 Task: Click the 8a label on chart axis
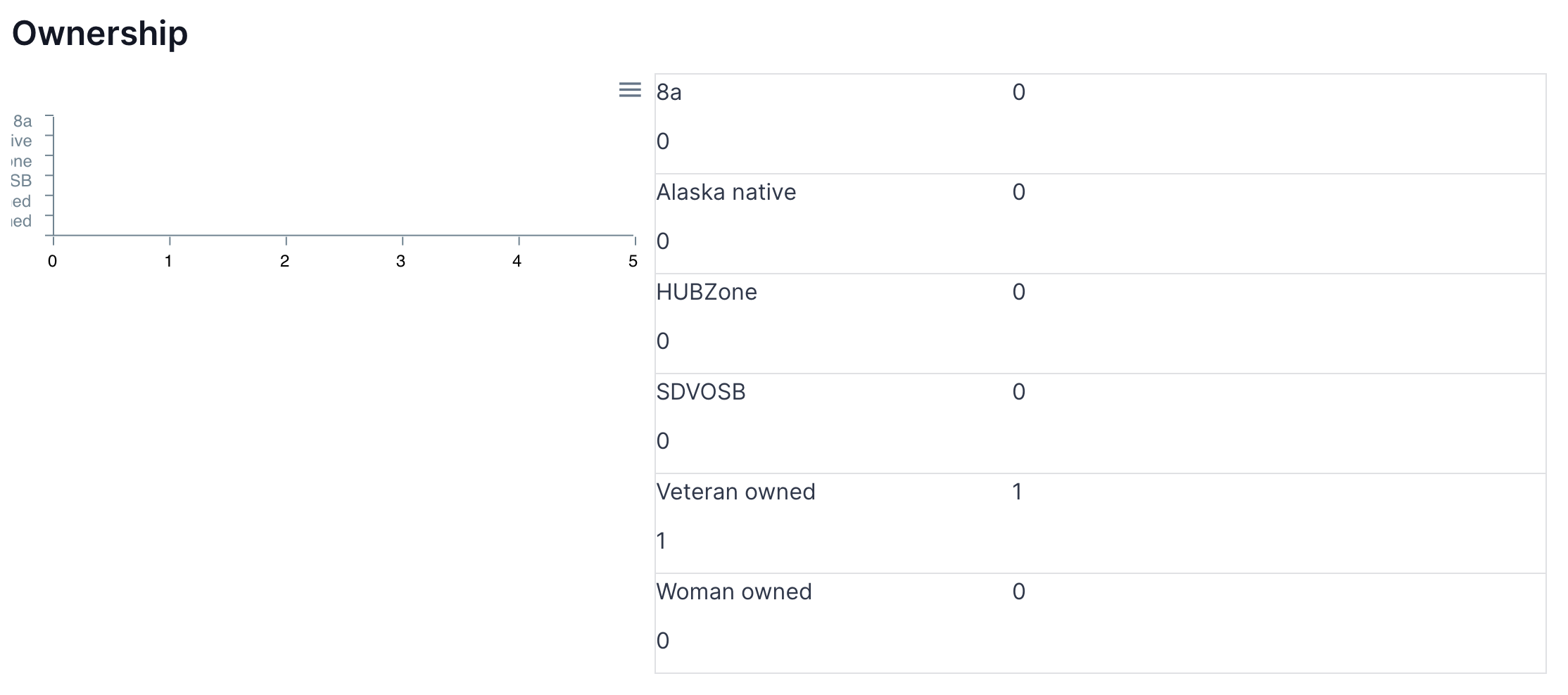(23, 121)
